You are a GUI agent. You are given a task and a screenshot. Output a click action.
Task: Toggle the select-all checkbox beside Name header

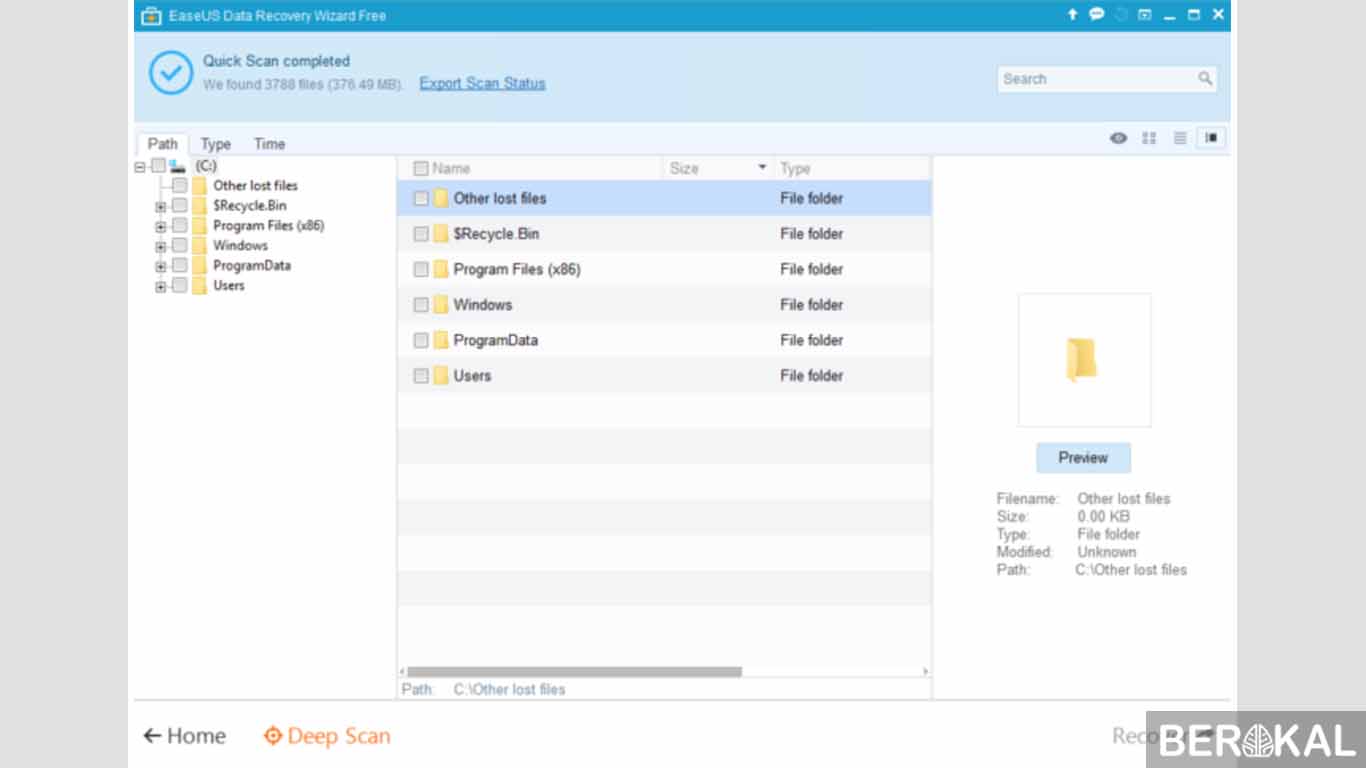point(421,169)
